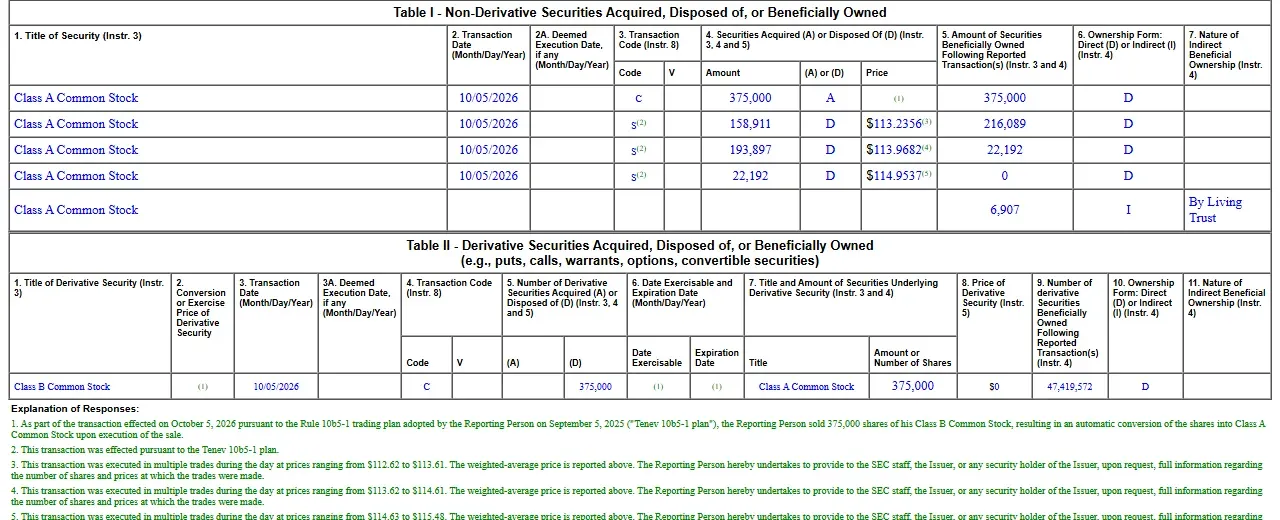Click the 'Class B Common Stock' entry

pos(62,387)
